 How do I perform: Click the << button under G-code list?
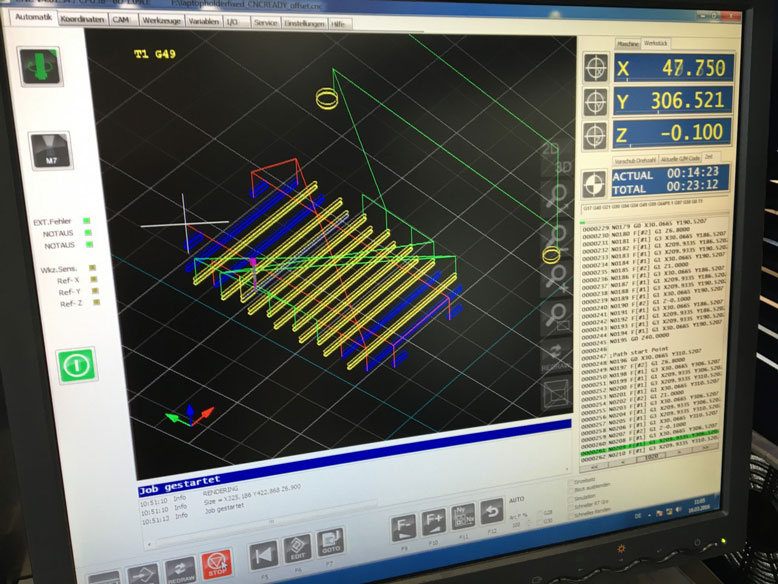coord(593,467)
